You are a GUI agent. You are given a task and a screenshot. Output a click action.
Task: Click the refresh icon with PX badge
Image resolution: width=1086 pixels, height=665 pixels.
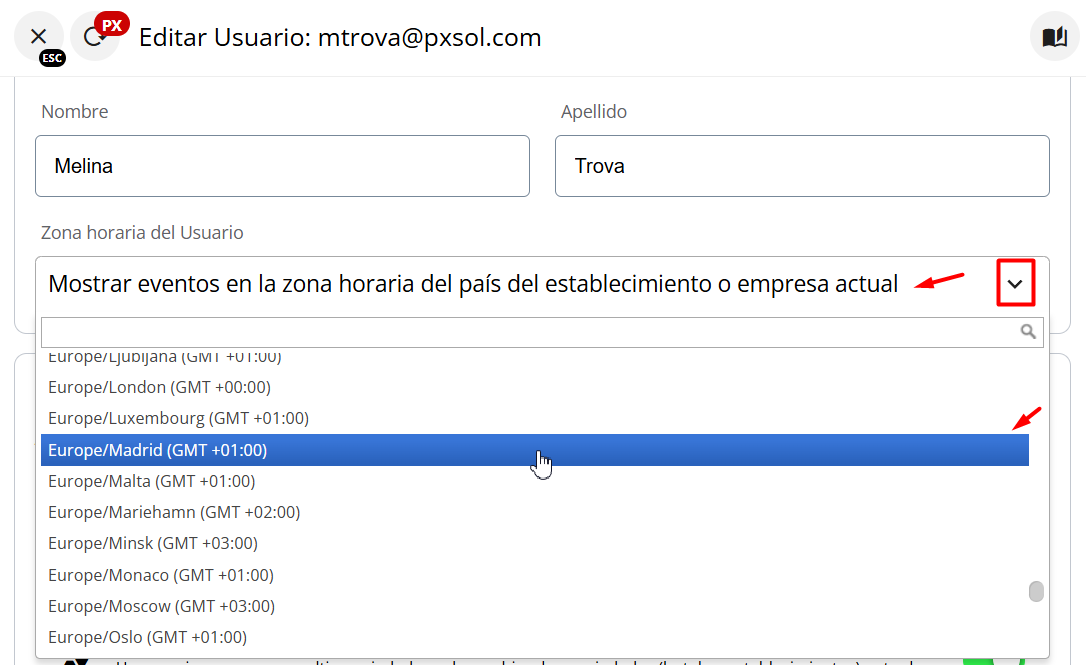[94, 37]
